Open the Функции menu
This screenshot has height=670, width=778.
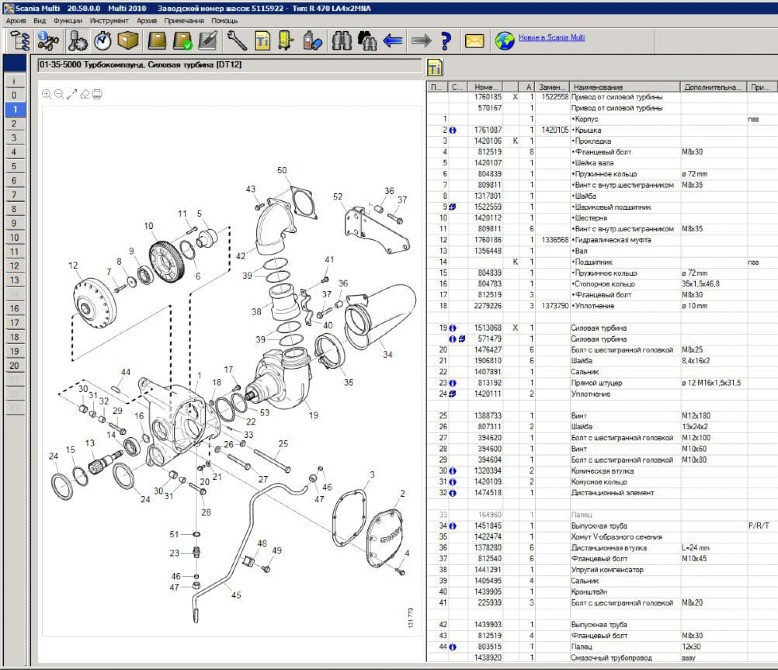click(x=68, y=19)
